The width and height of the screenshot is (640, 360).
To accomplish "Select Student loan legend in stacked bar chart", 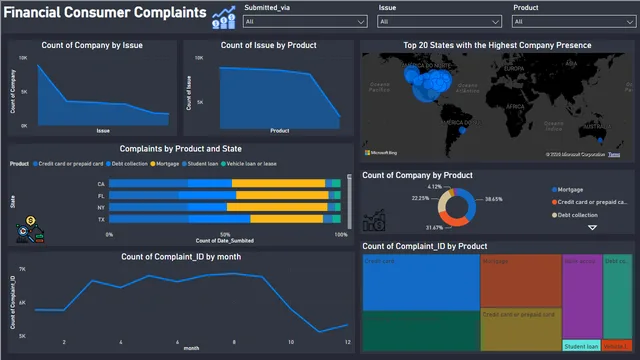I will click(x=200, y=164).
